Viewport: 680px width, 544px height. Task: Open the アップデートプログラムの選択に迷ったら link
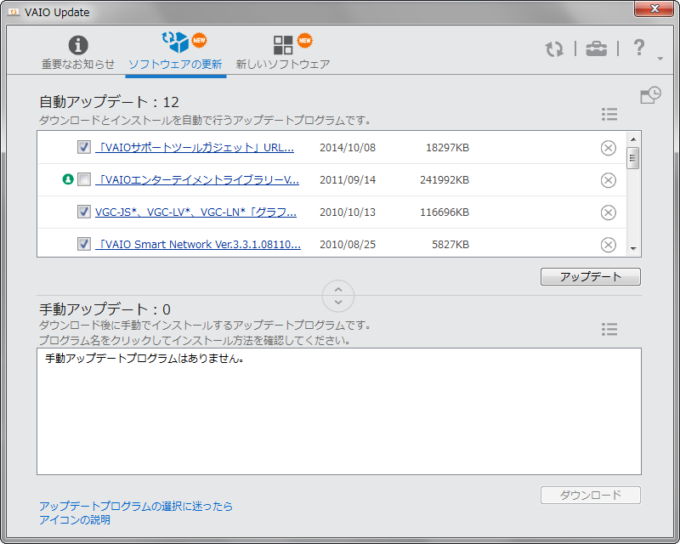tap(136, 506)
